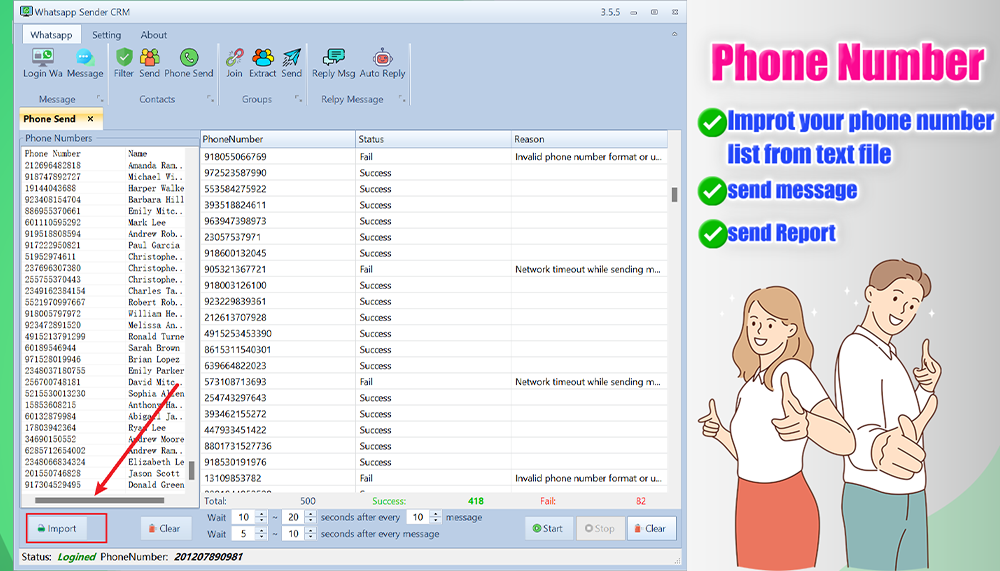This screenshot has width=1000, height=571.
Task: Switch to the Setting tab
Action: click(106, 35)
